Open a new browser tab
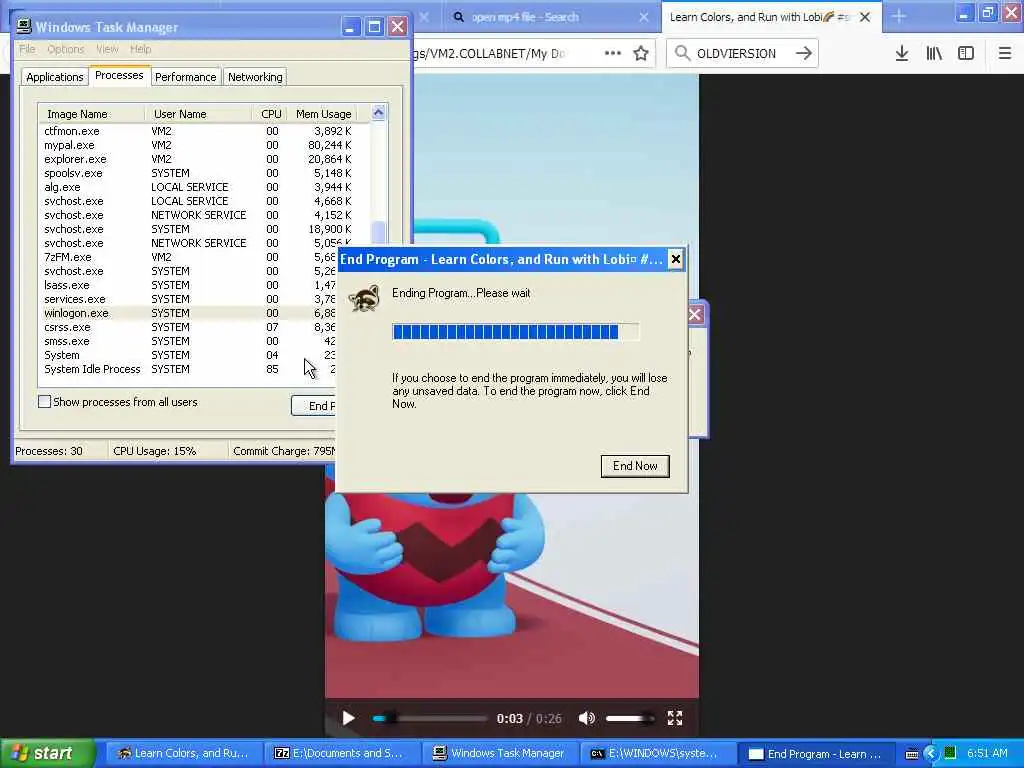Screen dimensions: 1024x768 [899, 16]
